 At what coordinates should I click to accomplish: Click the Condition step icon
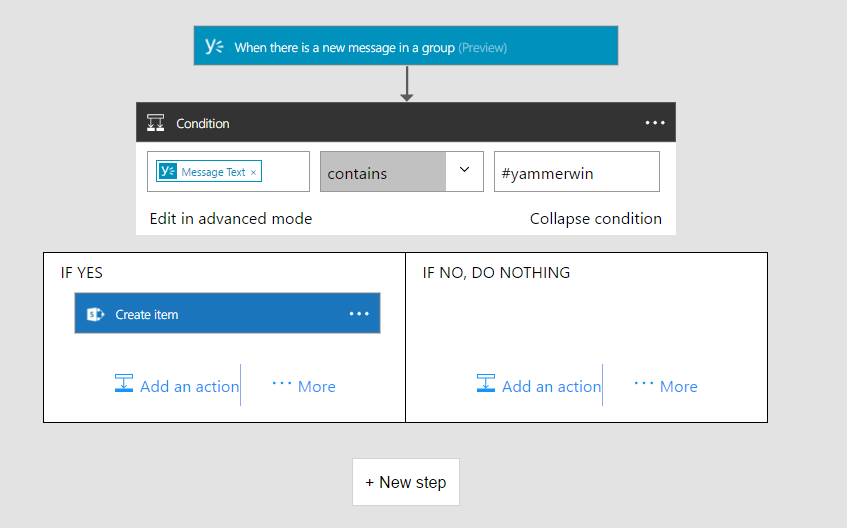(155, 123)
